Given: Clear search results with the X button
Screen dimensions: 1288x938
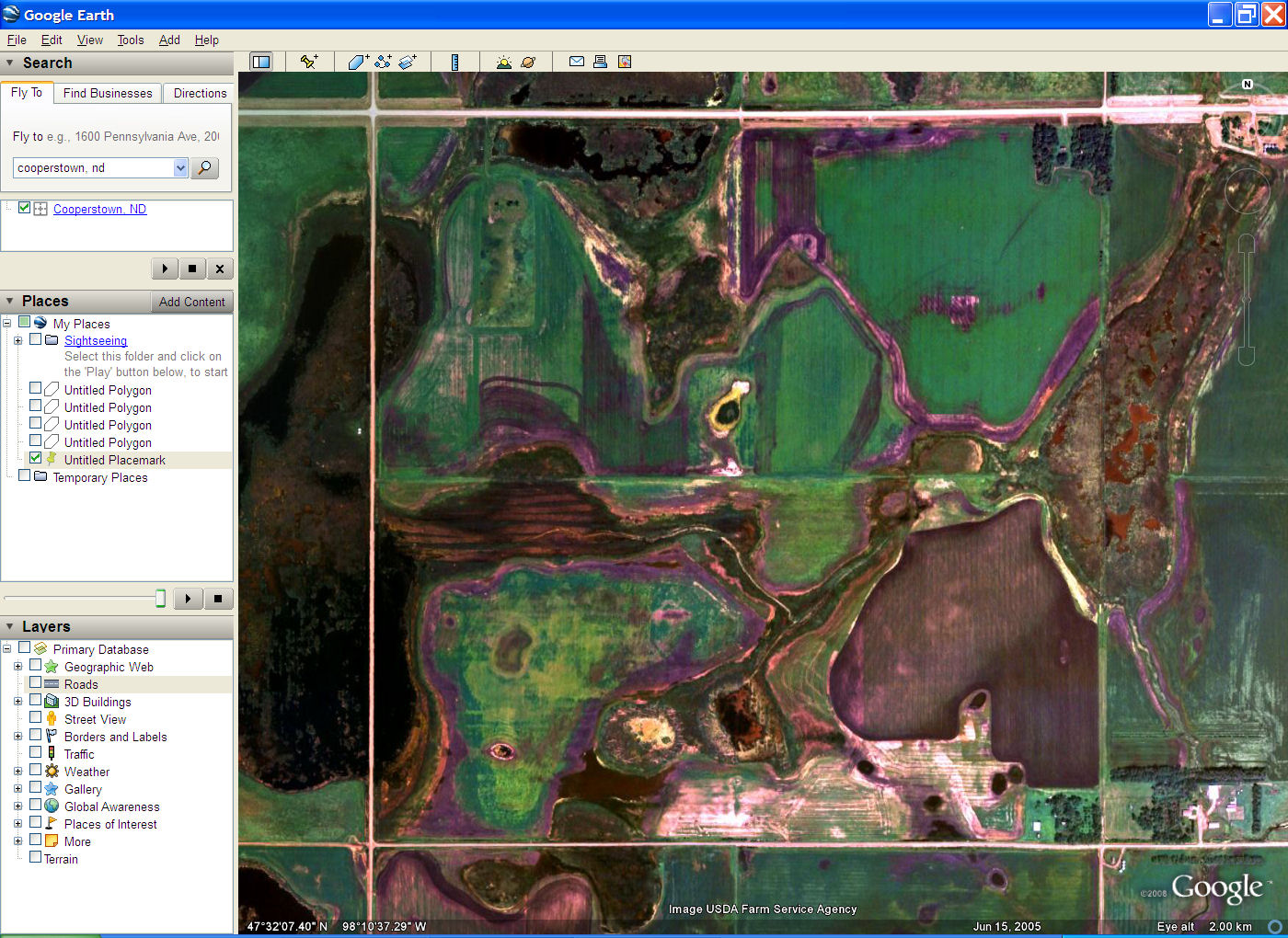Looking at the screenshot, I should click(x=220, y=269).
